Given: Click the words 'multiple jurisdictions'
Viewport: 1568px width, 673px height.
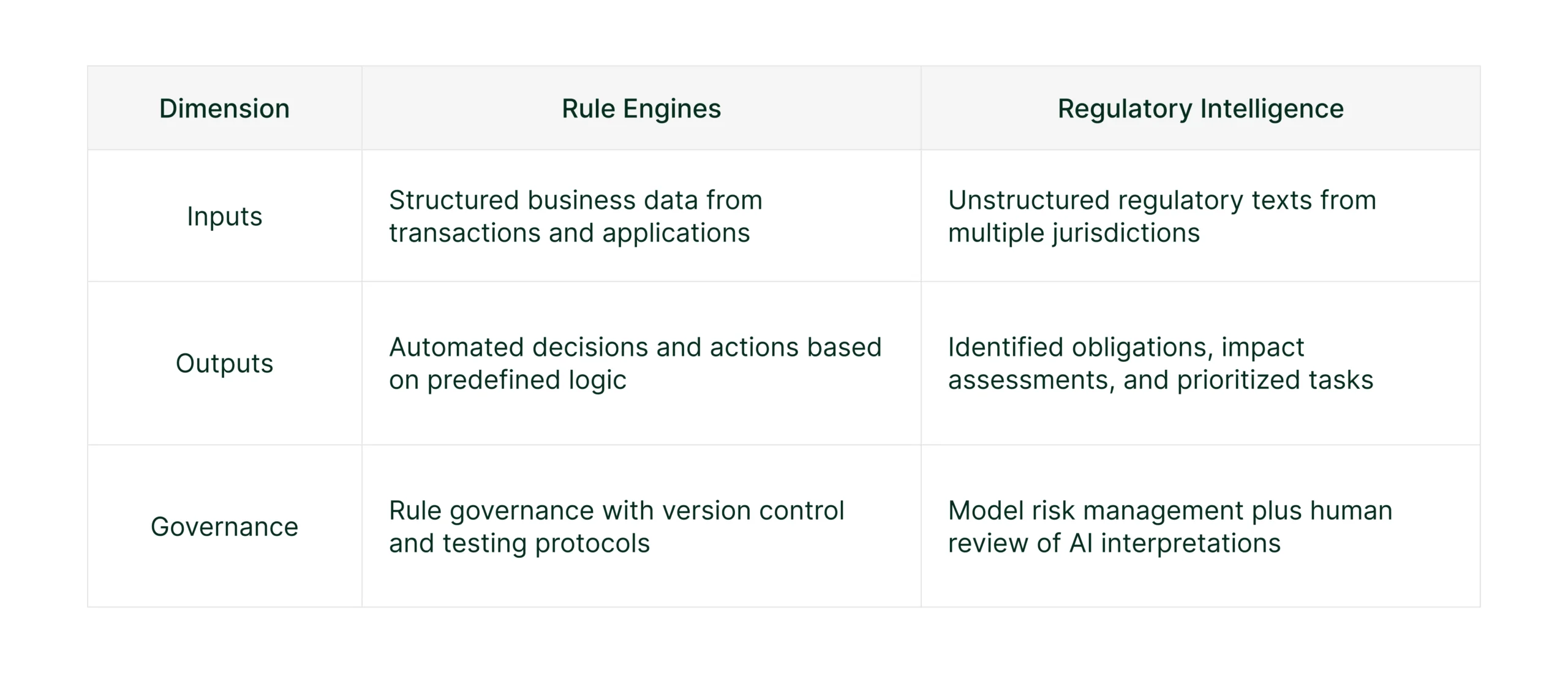Looking at the screenshot, I should click(1074, 233).
